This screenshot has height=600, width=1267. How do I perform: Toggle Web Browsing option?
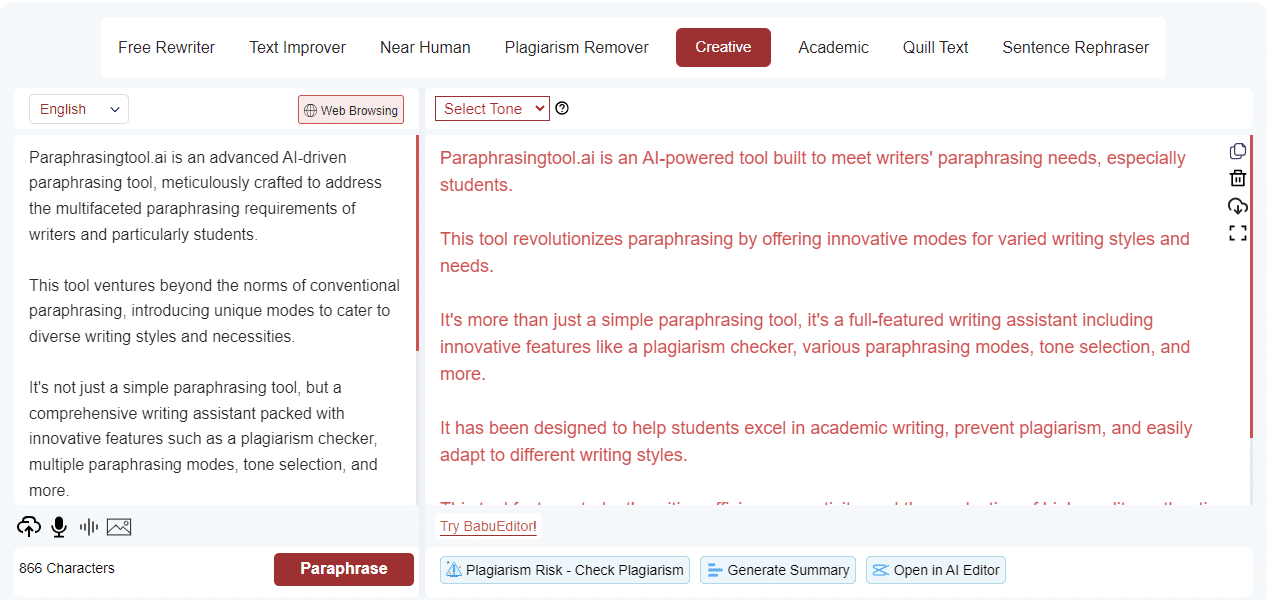[x=351, y=110]
